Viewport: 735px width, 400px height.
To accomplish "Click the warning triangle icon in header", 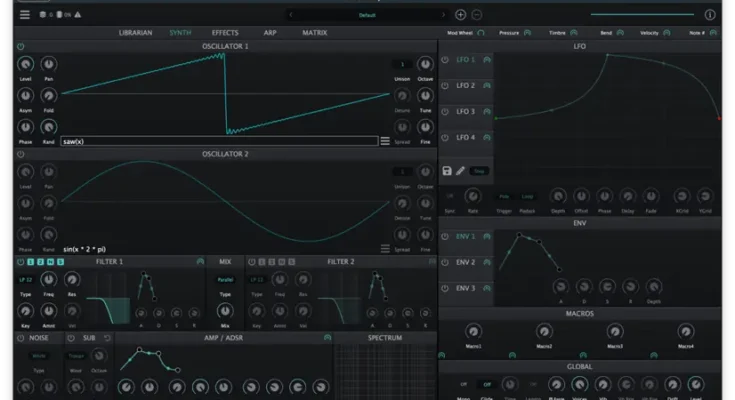I will 78,15.
